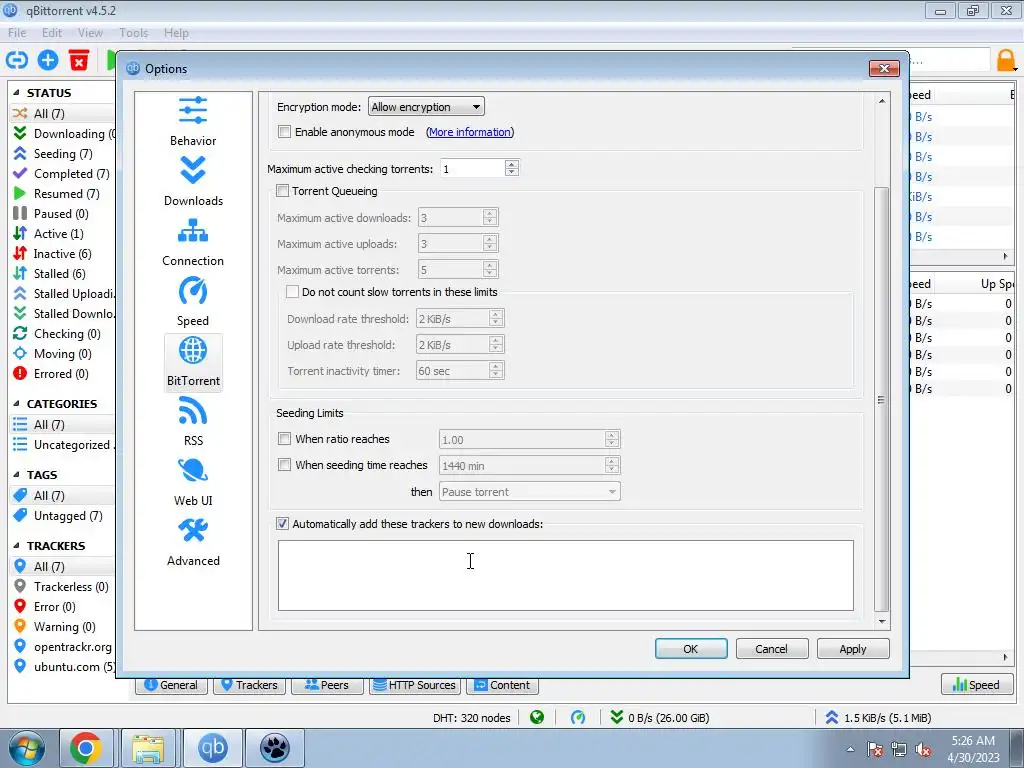Viewport: 1024px width, 768px height.
Task: Select BitTorrent settings page
Action: click(x=193, y=362)
